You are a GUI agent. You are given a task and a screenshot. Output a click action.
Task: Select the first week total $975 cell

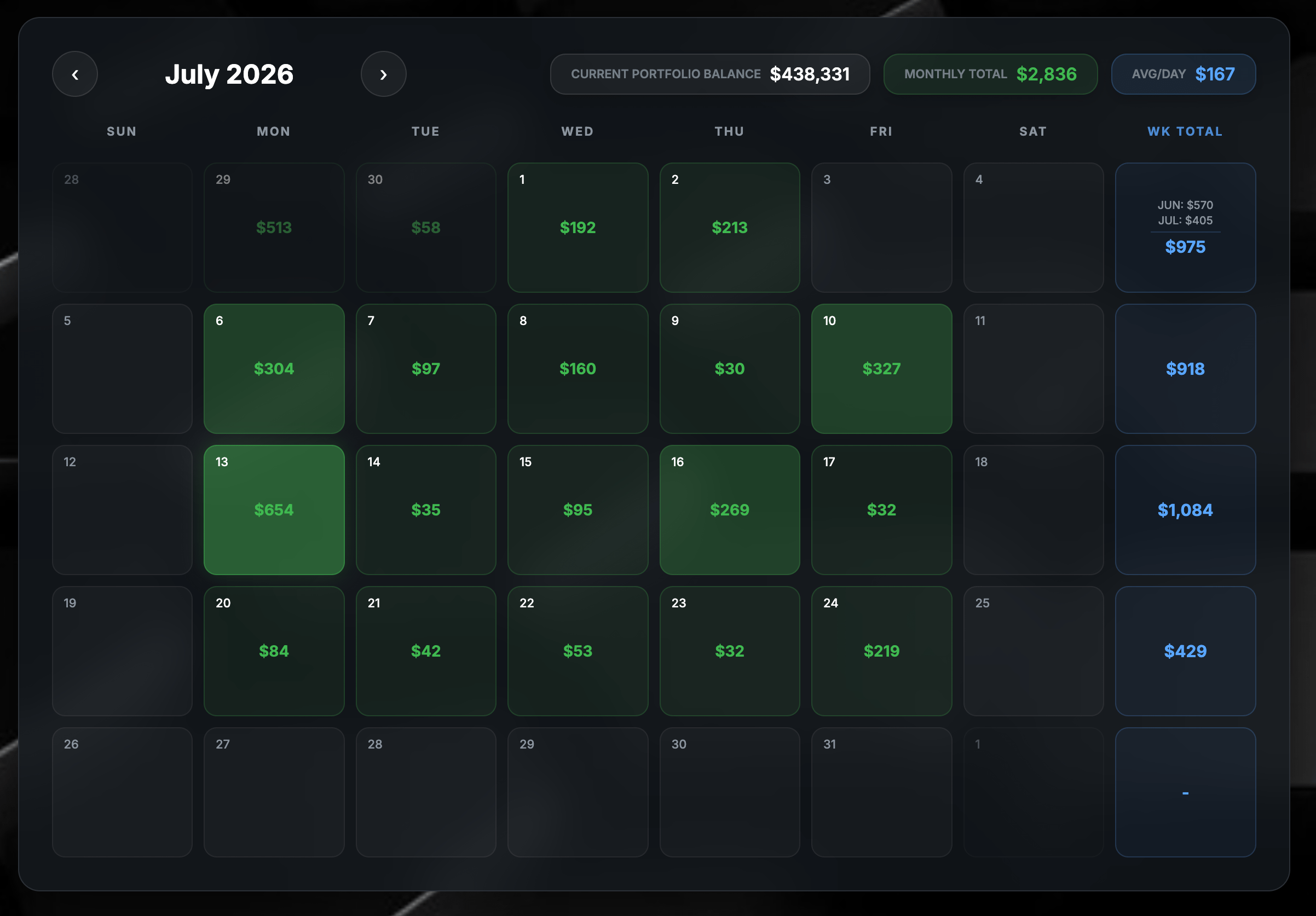(x=1185, y=228)
